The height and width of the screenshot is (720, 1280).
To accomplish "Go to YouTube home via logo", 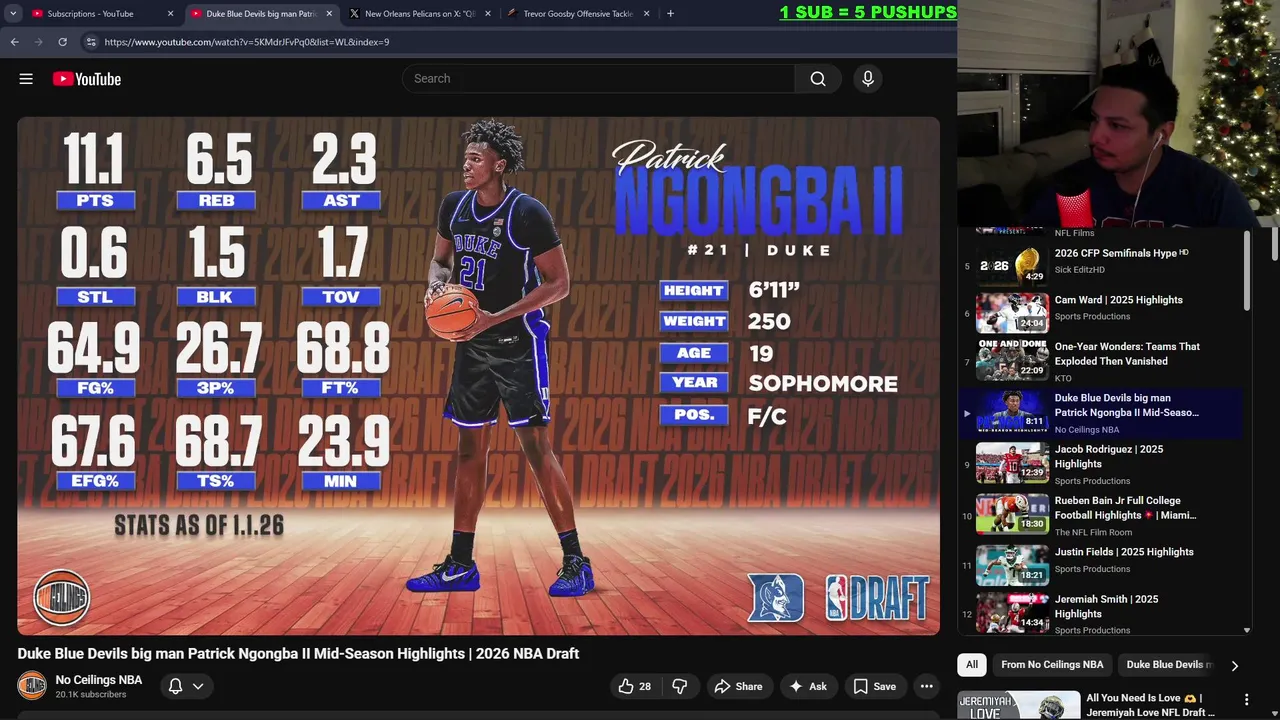I will tap(87, 79).
